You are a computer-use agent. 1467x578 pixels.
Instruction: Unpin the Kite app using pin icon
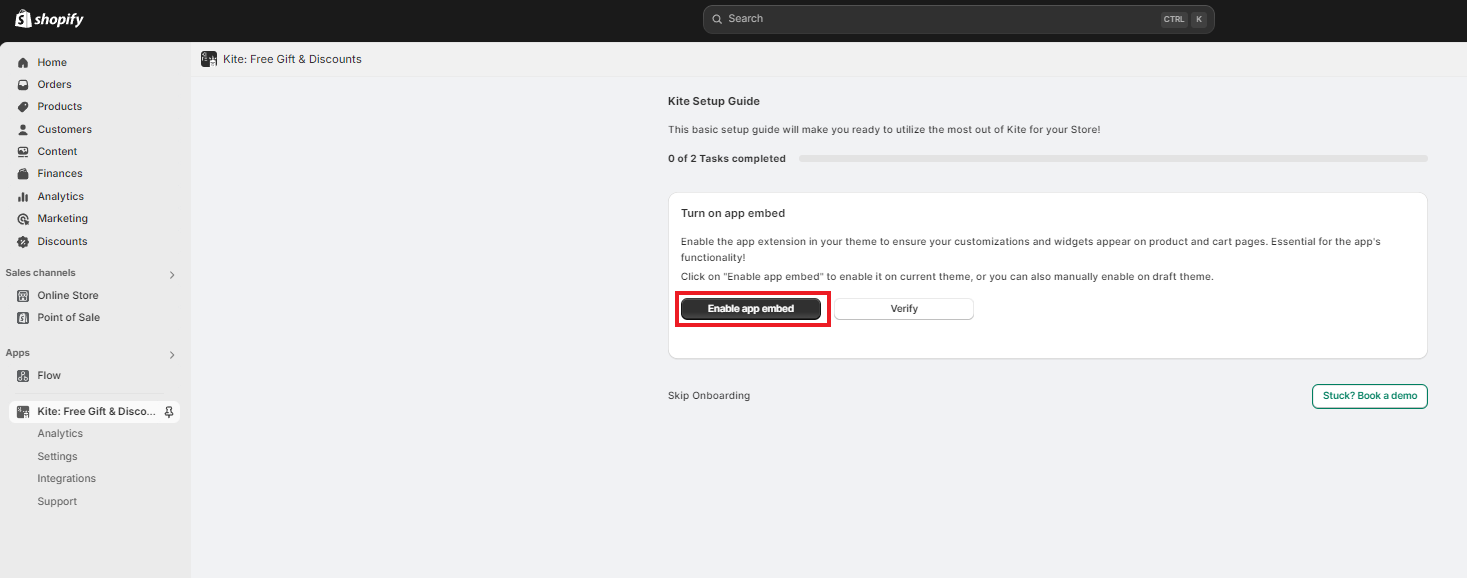169,412
